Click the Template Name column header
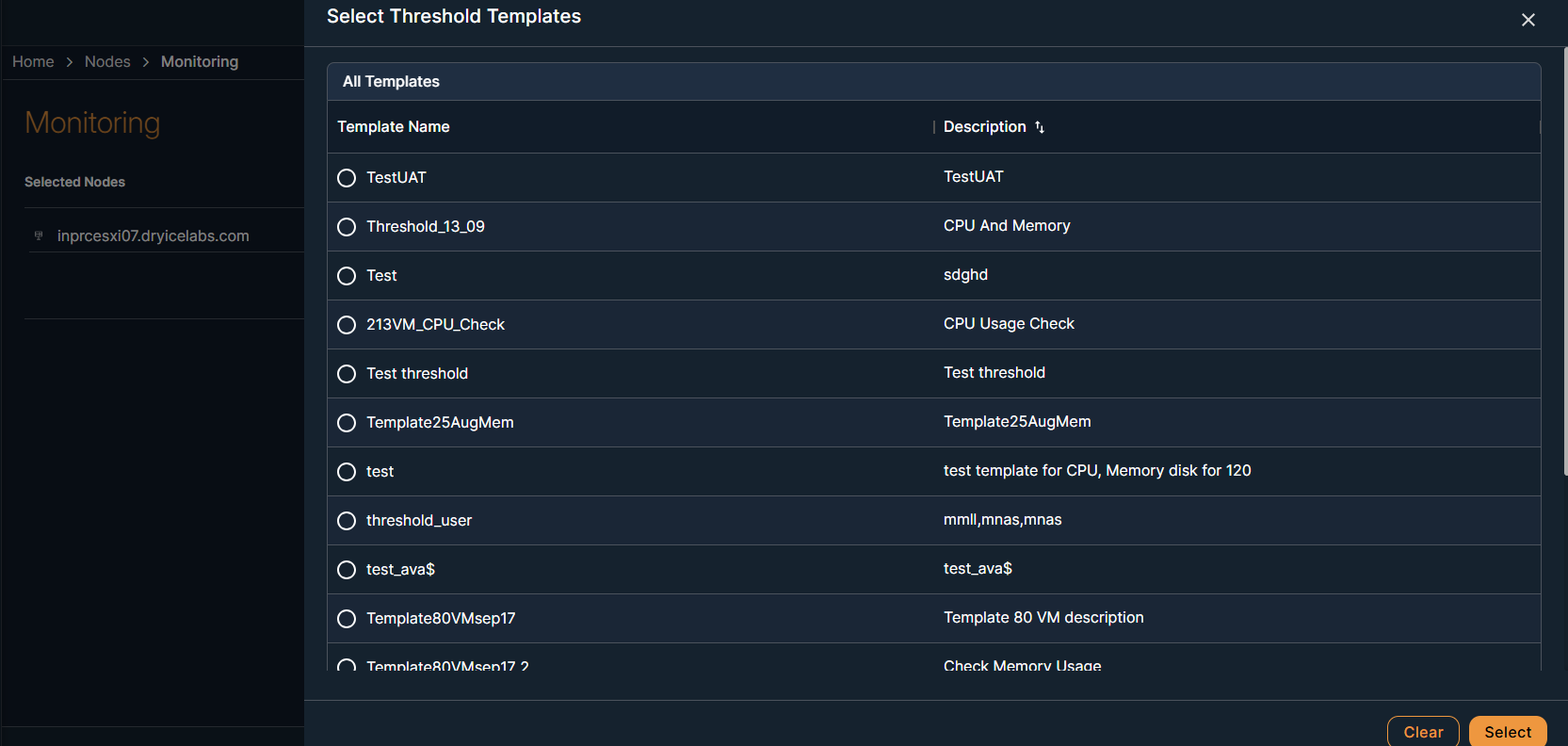The image size is (1568, 746). tap(394, 127)
